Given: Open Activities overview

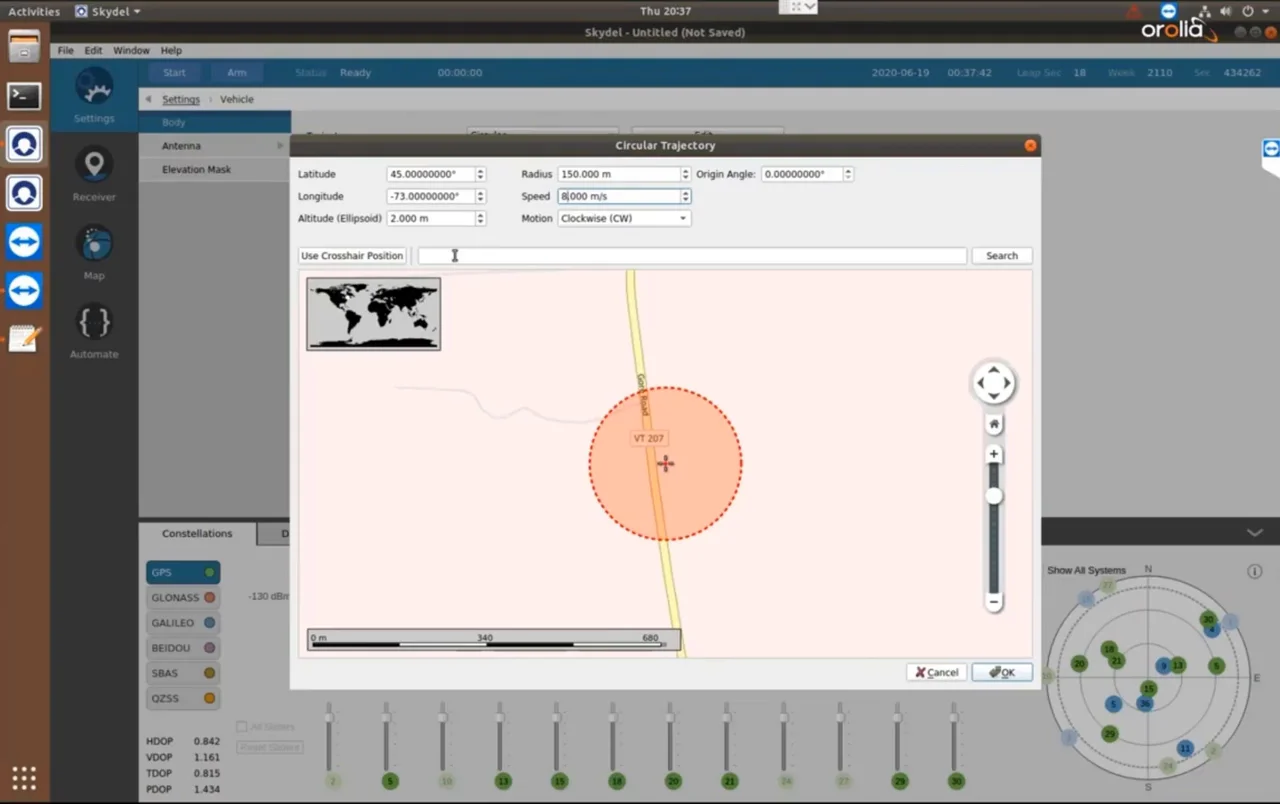Looking at the screenshot, I should pos(34,11).
